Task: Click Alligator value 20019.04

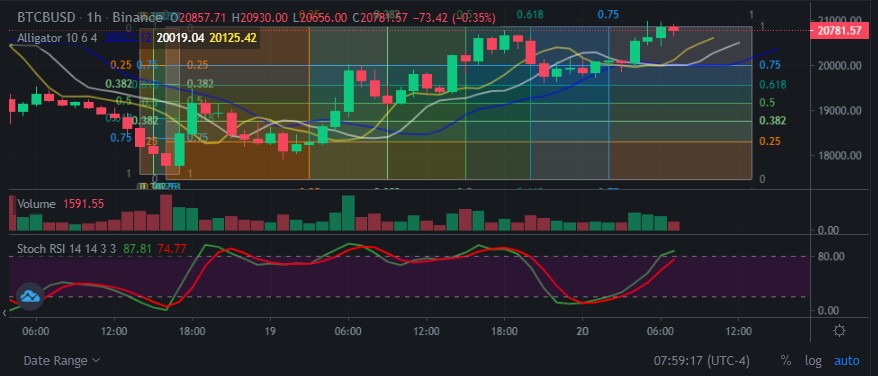Action: pyautogui.click(x=180, y=38)
